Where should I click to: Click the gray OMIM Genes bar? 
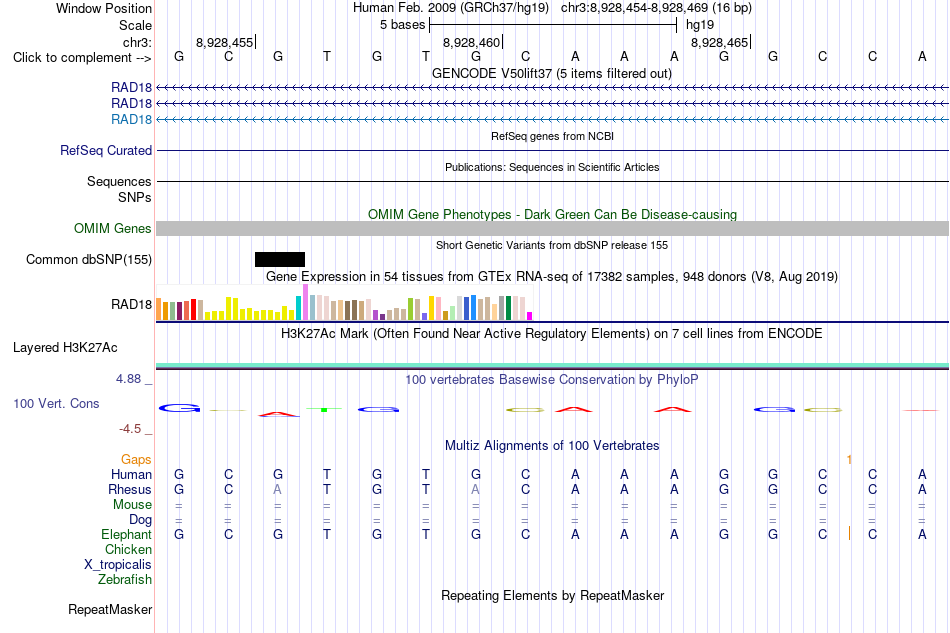tap(552, 228)
